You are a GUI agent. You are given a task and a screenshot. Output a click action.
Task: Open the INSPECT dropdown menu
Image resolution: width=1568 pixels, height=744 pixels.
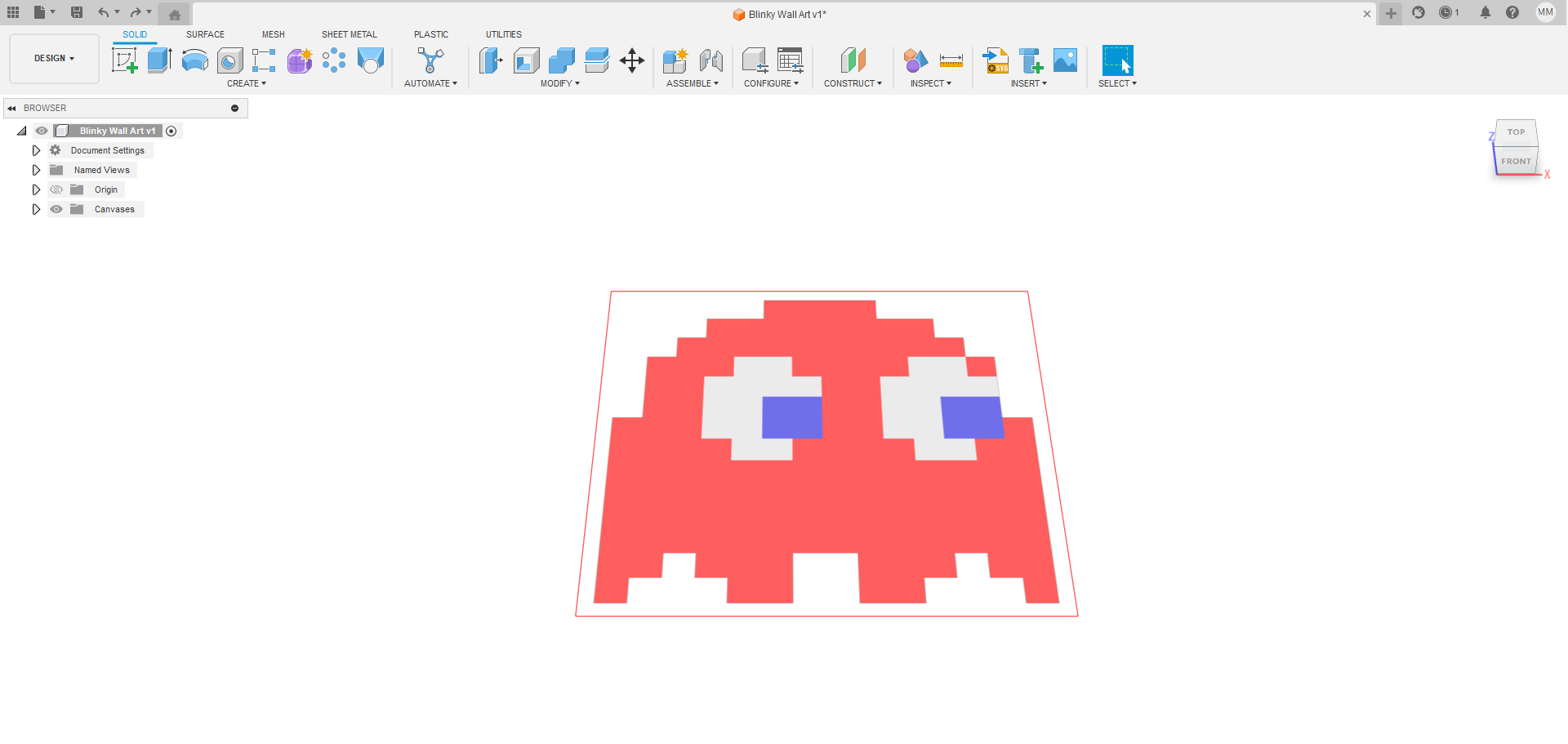click(931, 83)
